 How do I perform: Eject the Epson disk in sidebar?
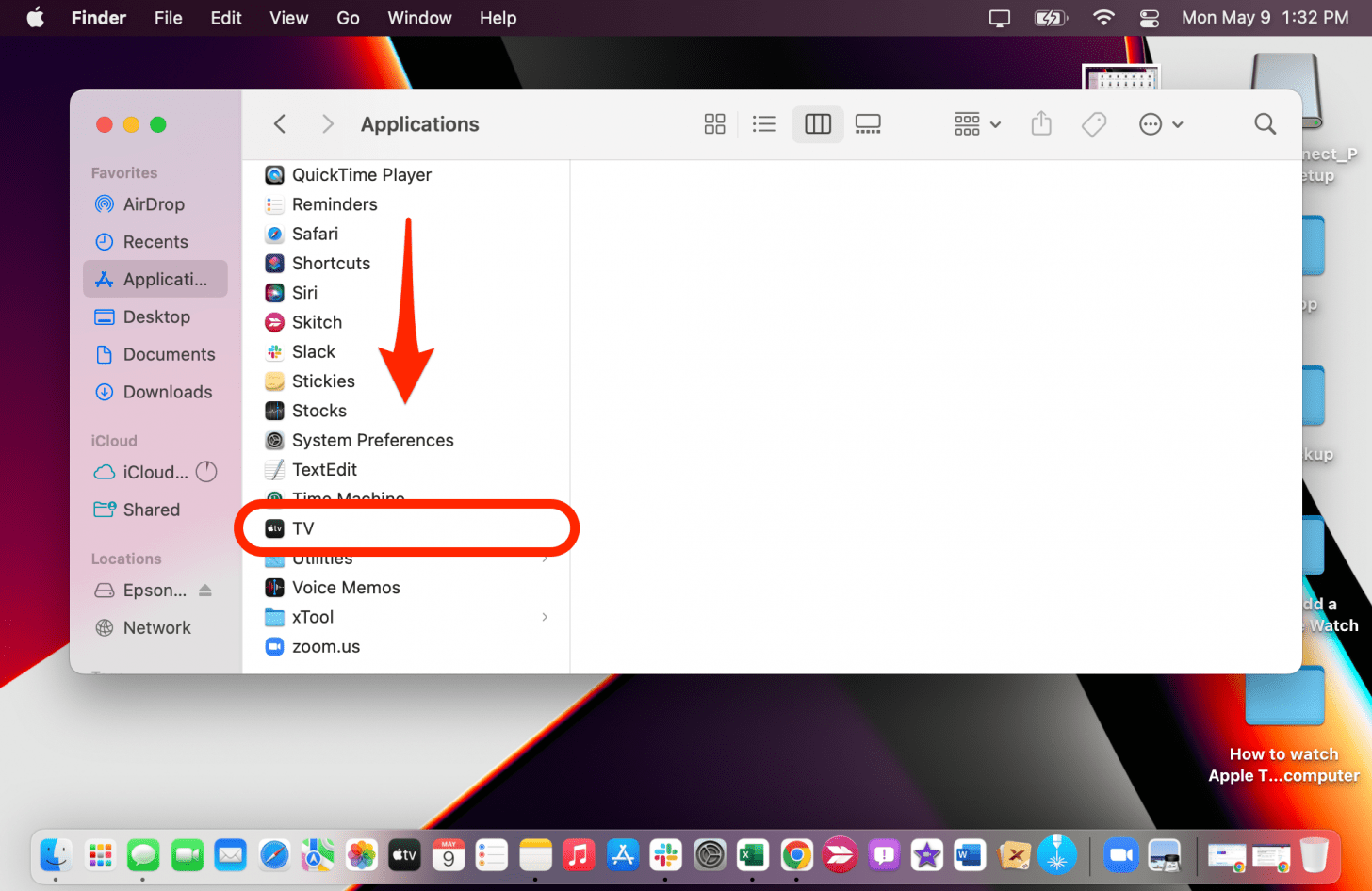point(205,591)
